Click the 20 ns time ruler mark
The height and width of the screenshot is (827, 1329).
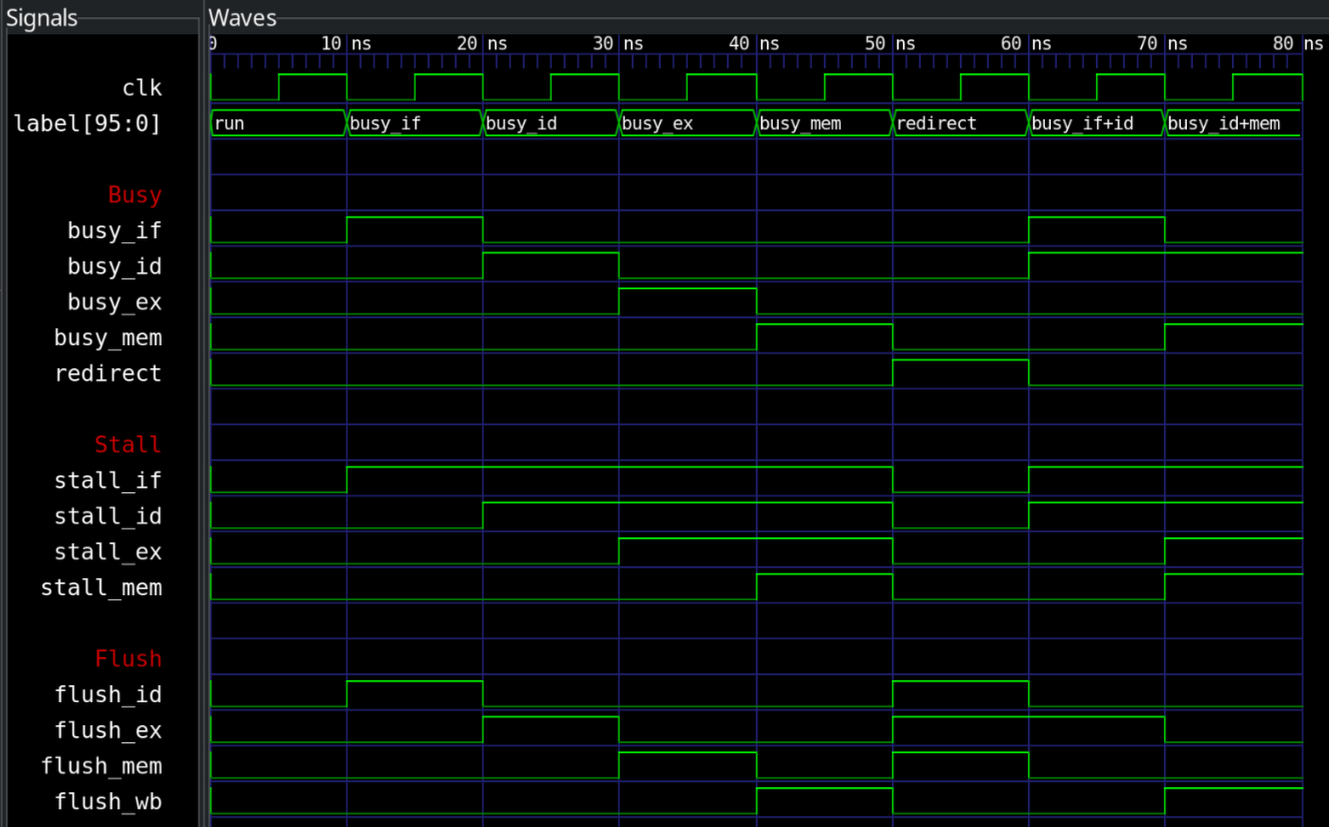(483, 44)
